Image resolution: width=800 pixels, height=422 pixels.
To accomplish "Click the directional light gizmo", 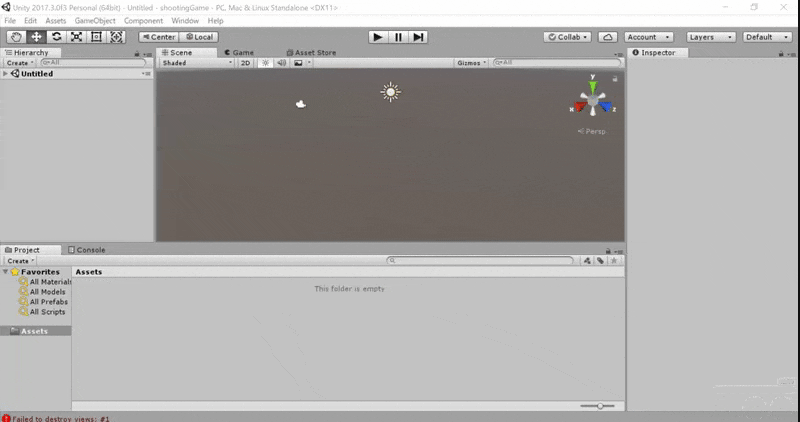I will click(391, 92).
